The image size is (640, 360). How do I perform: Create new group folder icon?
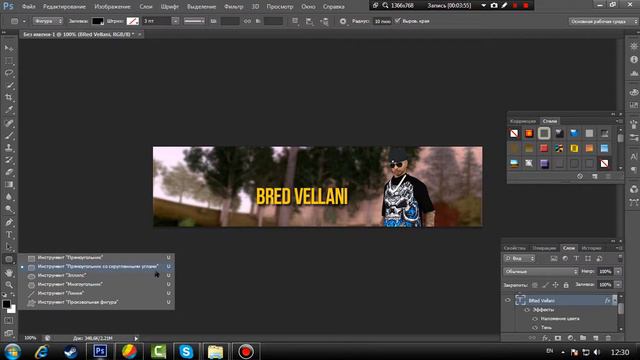click(x=583, y=338)
